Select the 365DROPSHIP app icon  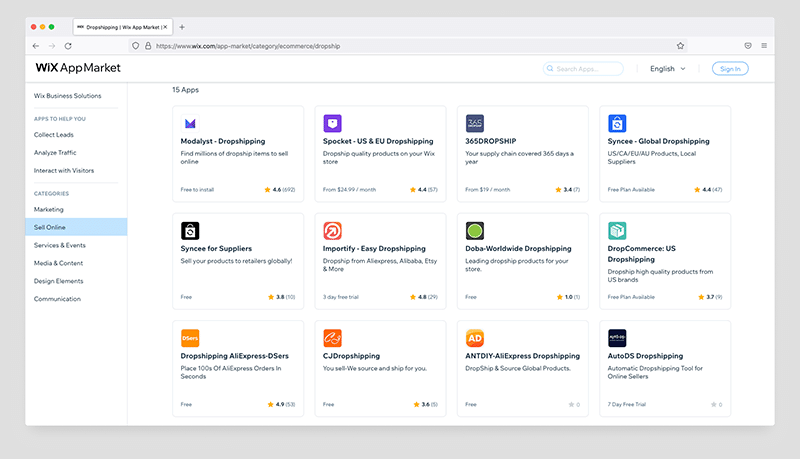pos(474,123)
